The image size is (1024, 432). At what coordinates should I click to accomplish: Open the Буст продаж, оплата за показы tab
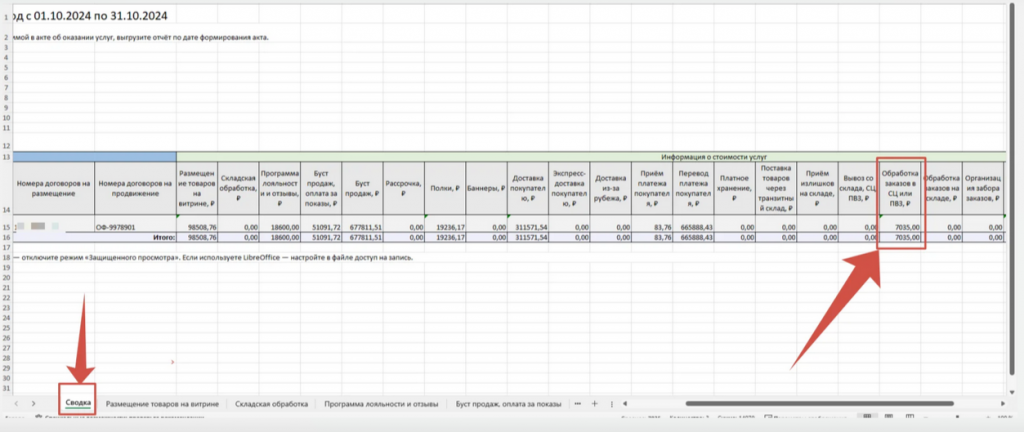pyautogui.click(x=508, y=404)
